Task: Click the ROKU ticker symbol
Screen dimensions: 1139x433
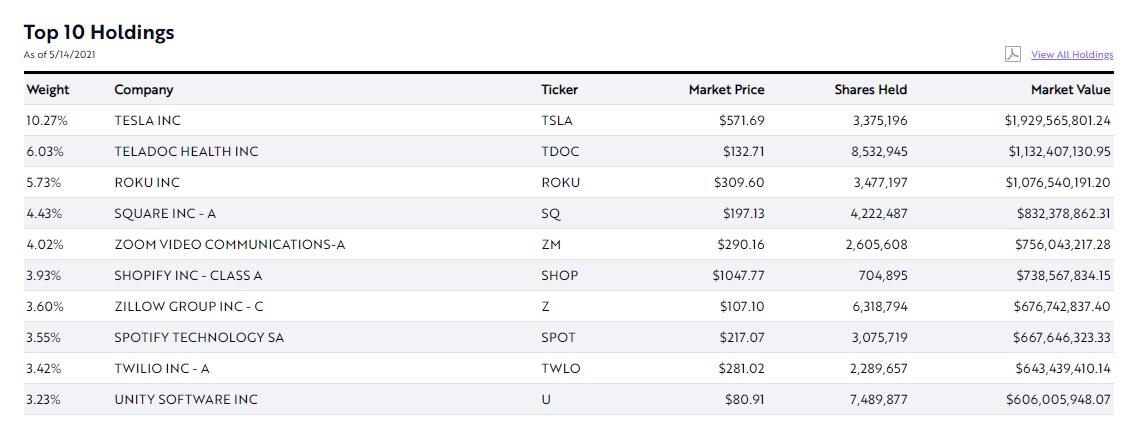Action: (560, 183)
